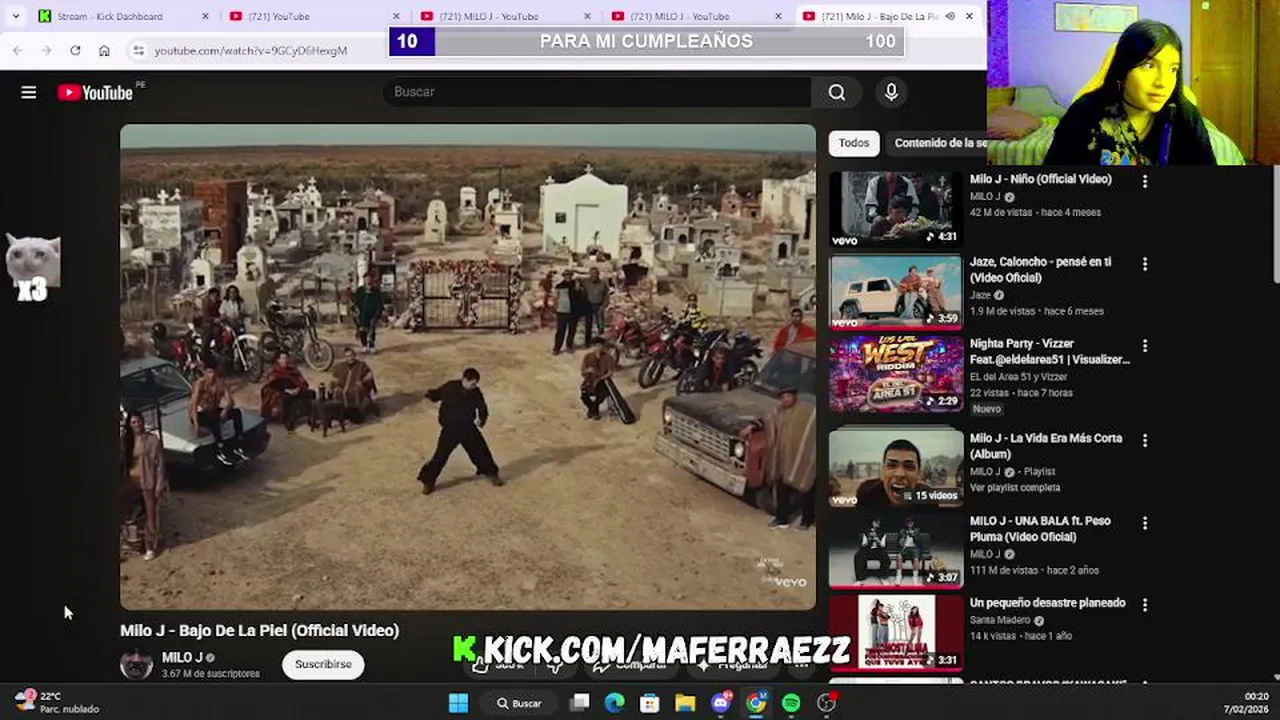Image resolution: width=1280 pixels, height=720 pixels.
Task: Open the tab search dropdown arrow
Action: 15,16
